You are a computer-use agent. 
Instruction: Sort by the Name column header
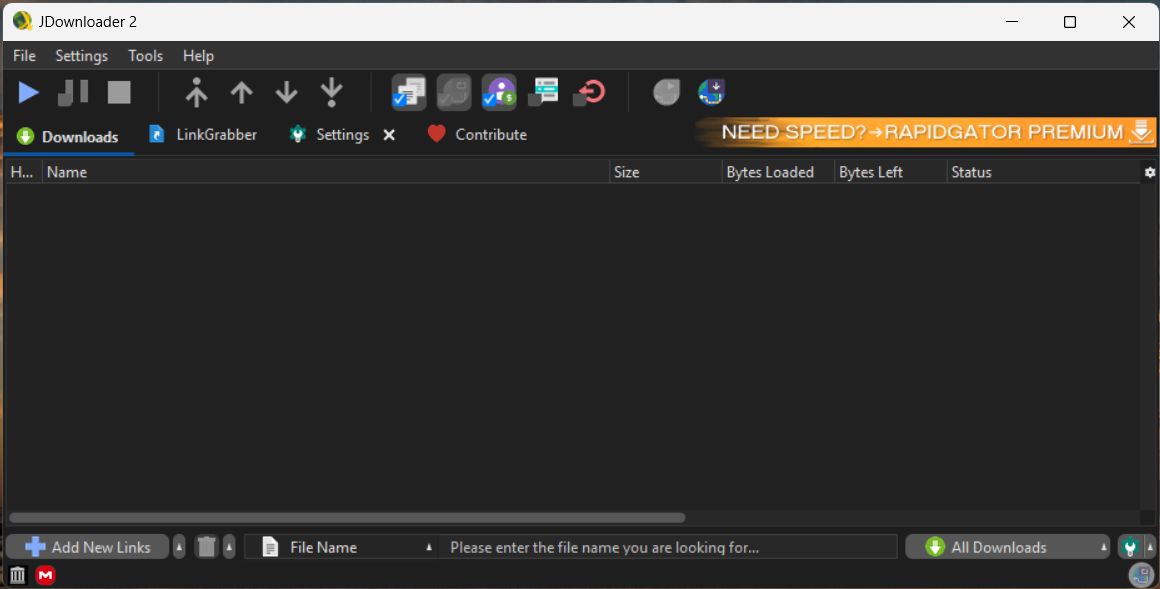(326, 172)
